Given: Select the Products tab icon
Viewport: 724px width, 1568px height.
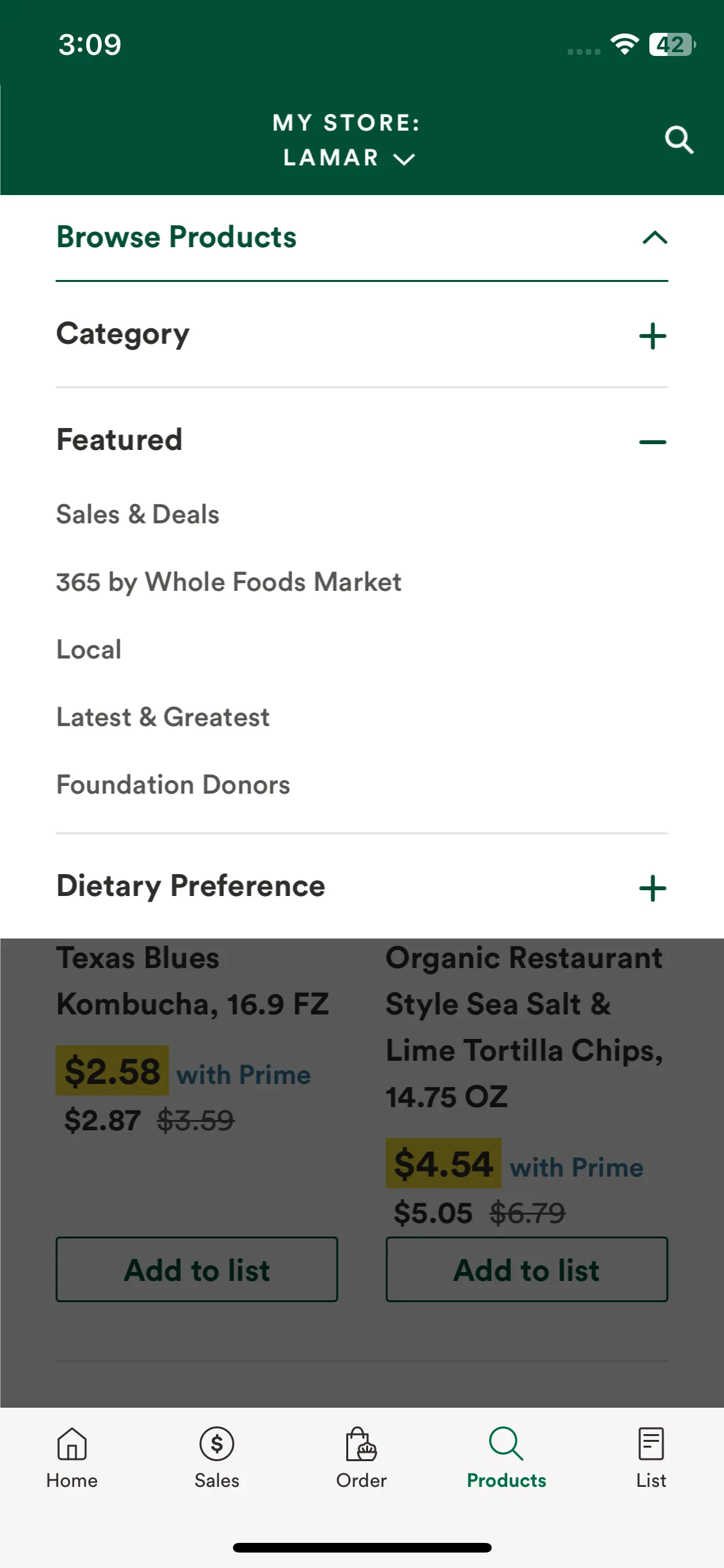Looking at the screenshot, I should tap(506, 1444).
